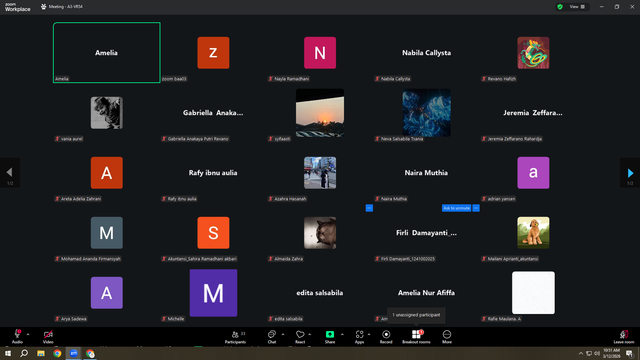Select the white avatar of Rafie Maulana
This screenshot has height=360, width=640.
[x=533, y=293]
